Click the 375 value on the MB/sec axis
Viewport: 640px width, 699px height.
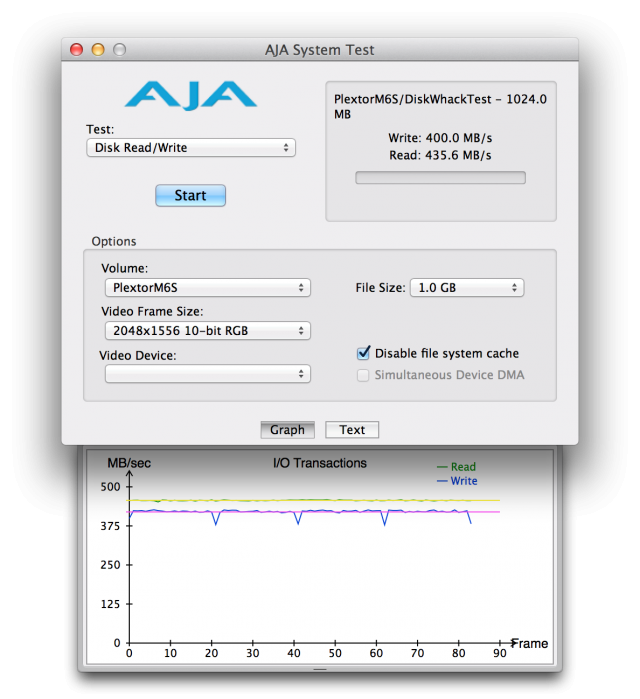pos(111,526)
